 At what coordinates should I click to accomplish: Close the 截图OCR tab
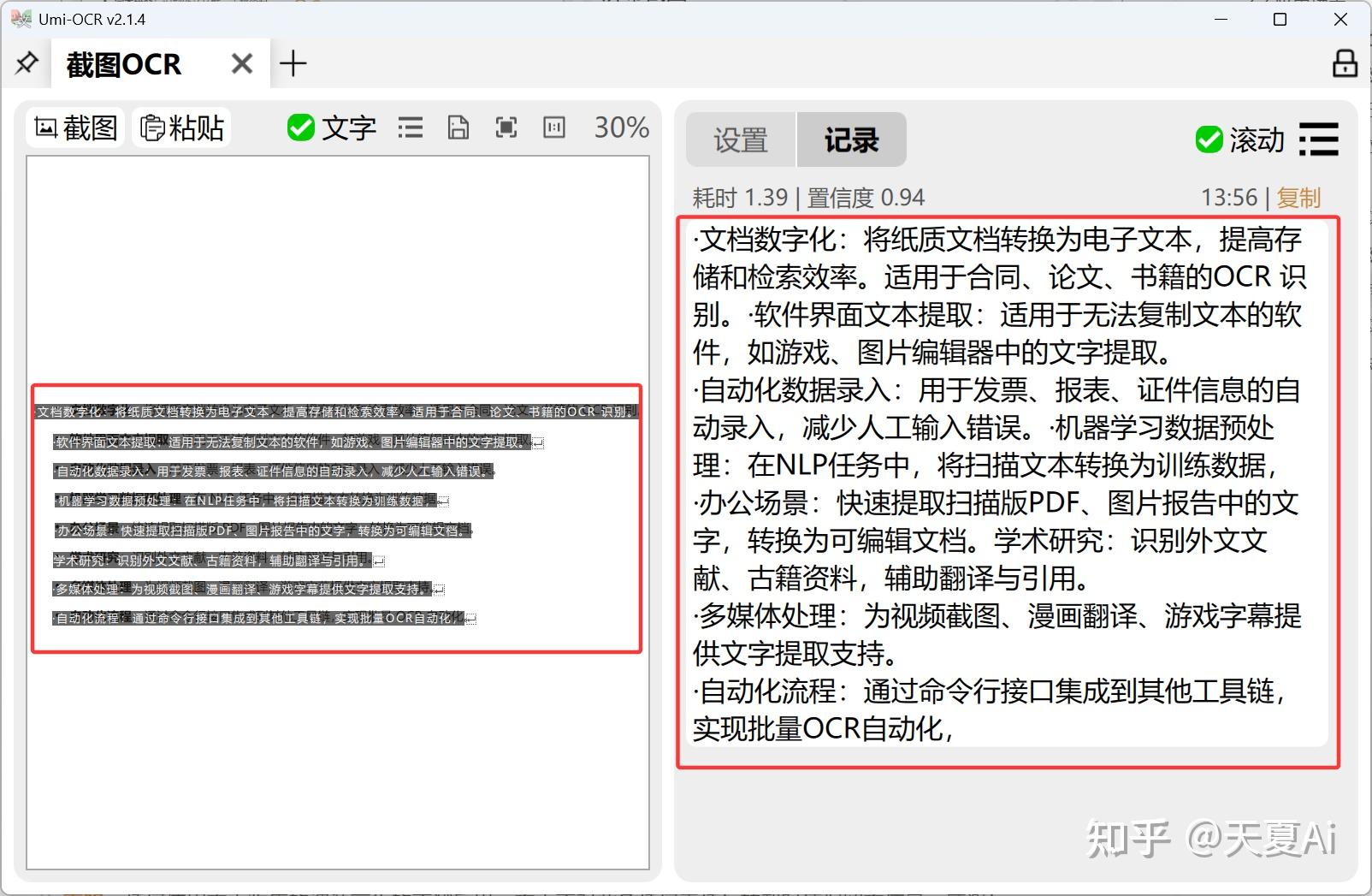point(240,62)
